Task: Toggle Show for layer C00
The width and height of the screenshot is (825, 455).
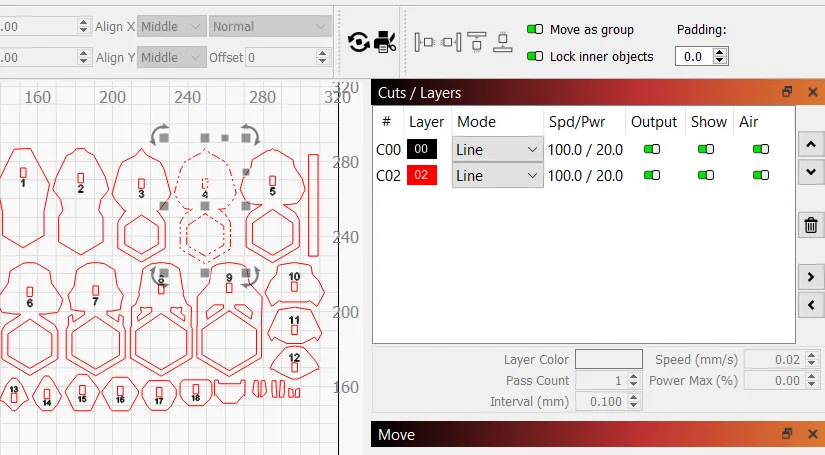Action: coord(706,149)
